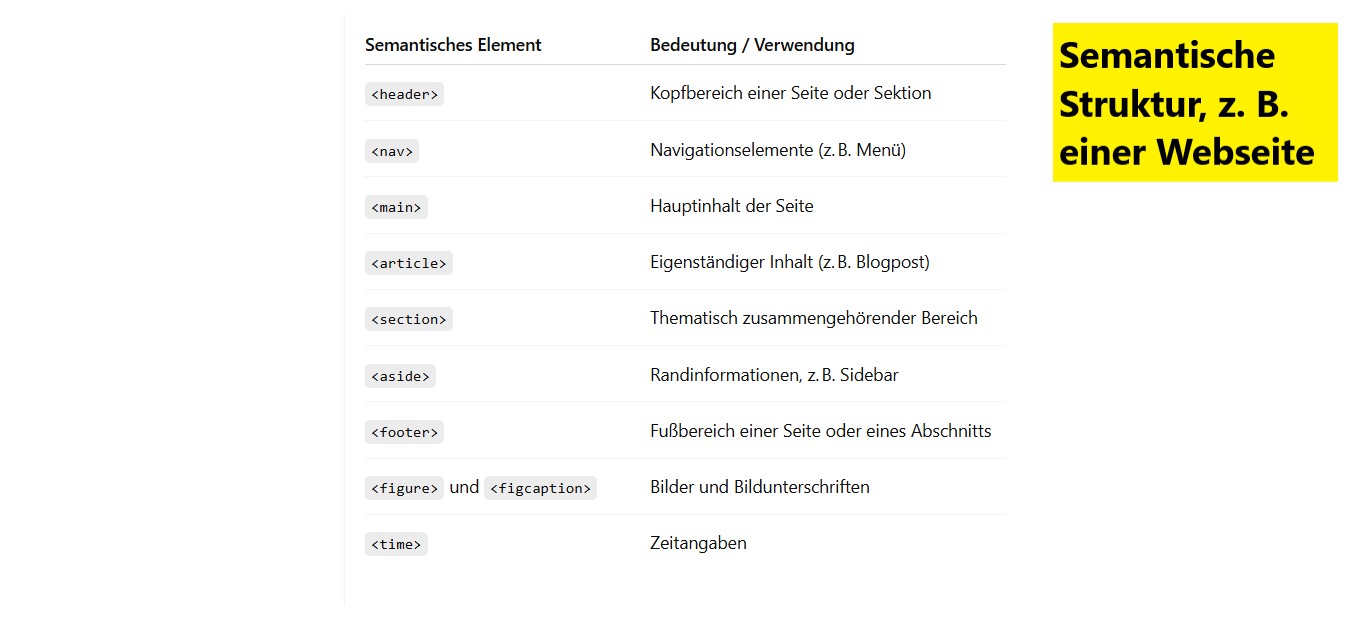Click the <main> code tag
Screen dimensions: 1350x619
pyautogui.click(x=396, y=207)
